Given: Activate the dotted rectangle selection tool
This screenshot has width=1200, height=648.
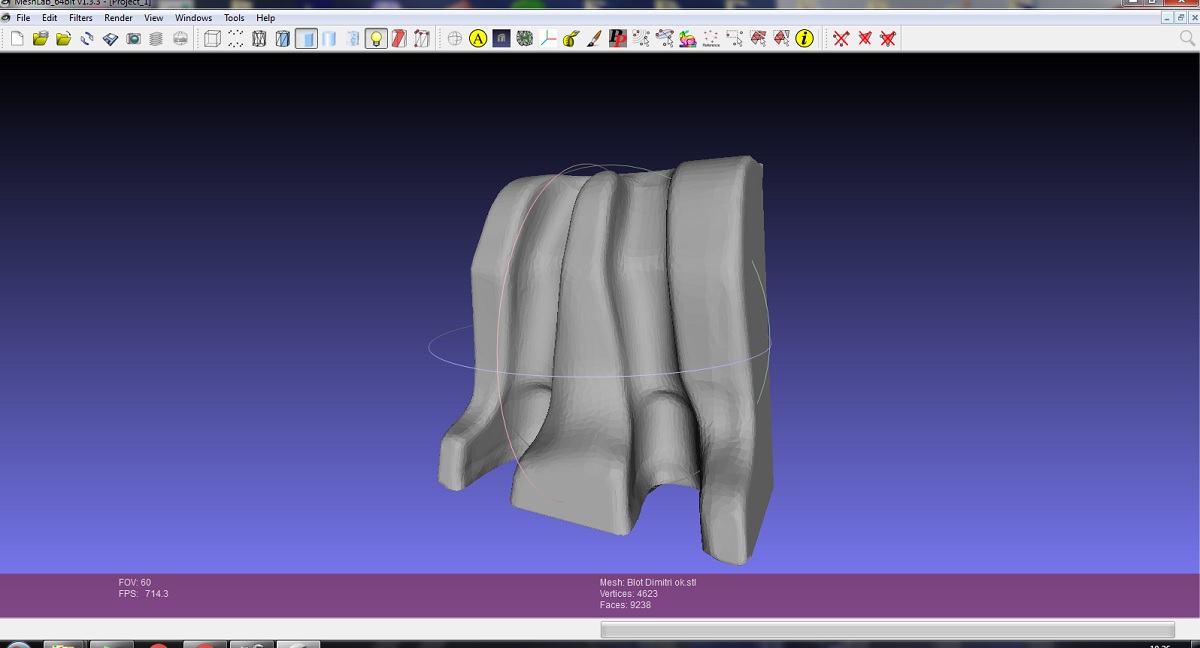Looking at the screenshot, I should point(735,39).
